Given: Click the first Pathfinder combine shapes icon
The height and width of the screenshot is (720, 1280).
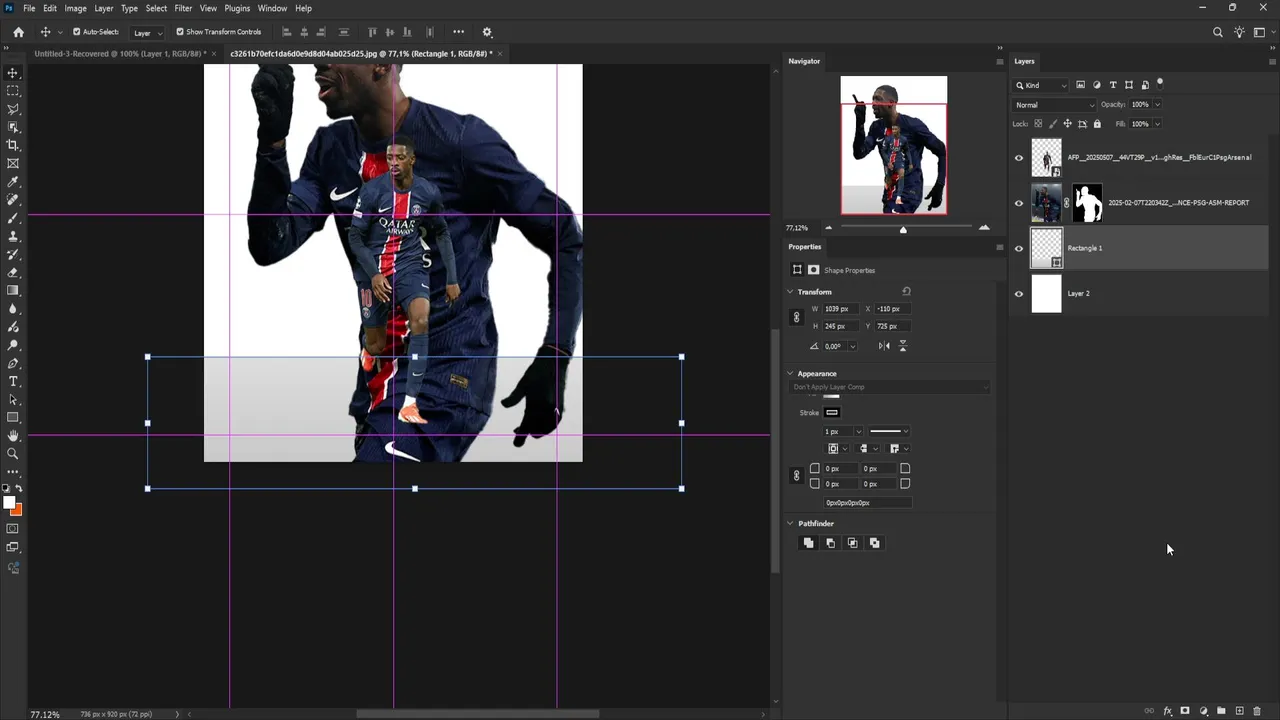Looking at the screenshot, I should point(808,543).
